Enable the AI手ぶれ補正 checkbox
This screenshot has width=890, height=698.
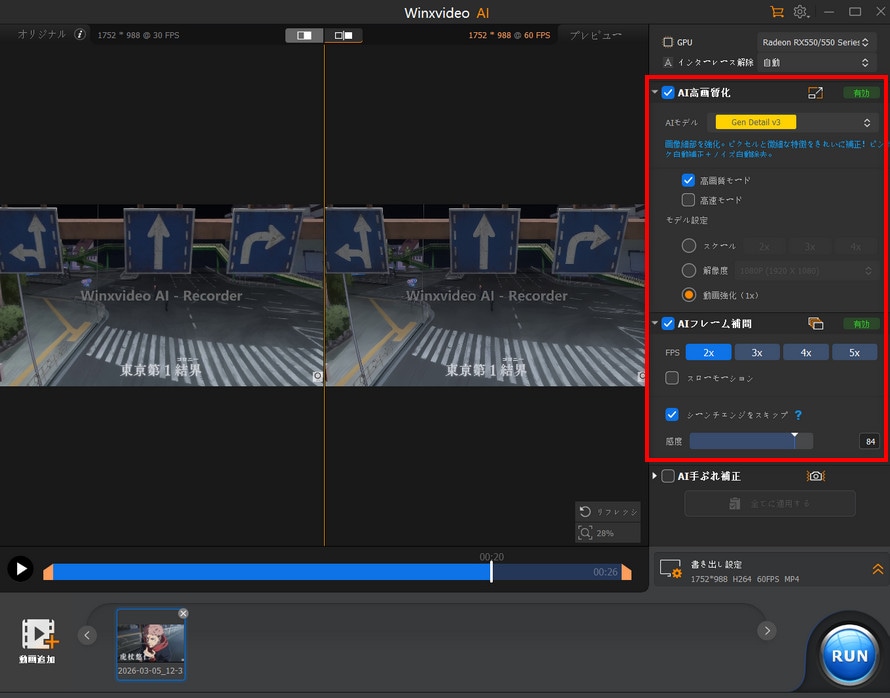point(668,477)
